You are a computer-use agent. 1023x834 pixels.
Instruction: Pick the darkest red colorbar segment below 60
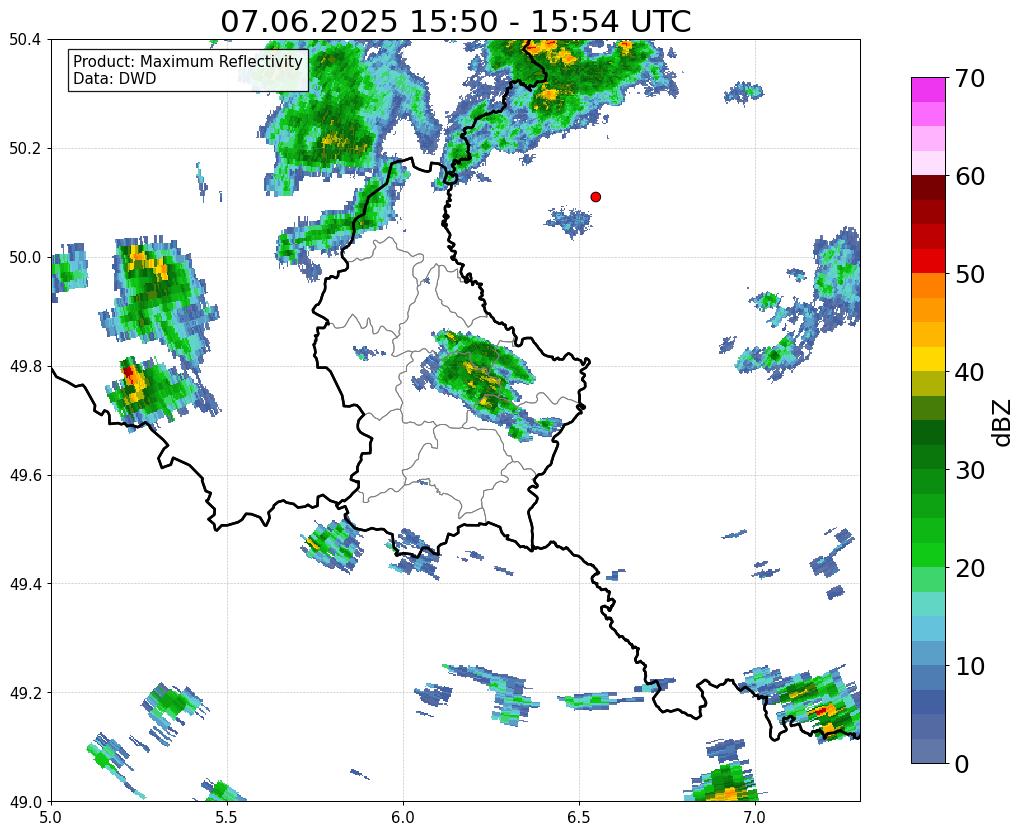click(928, 188)
